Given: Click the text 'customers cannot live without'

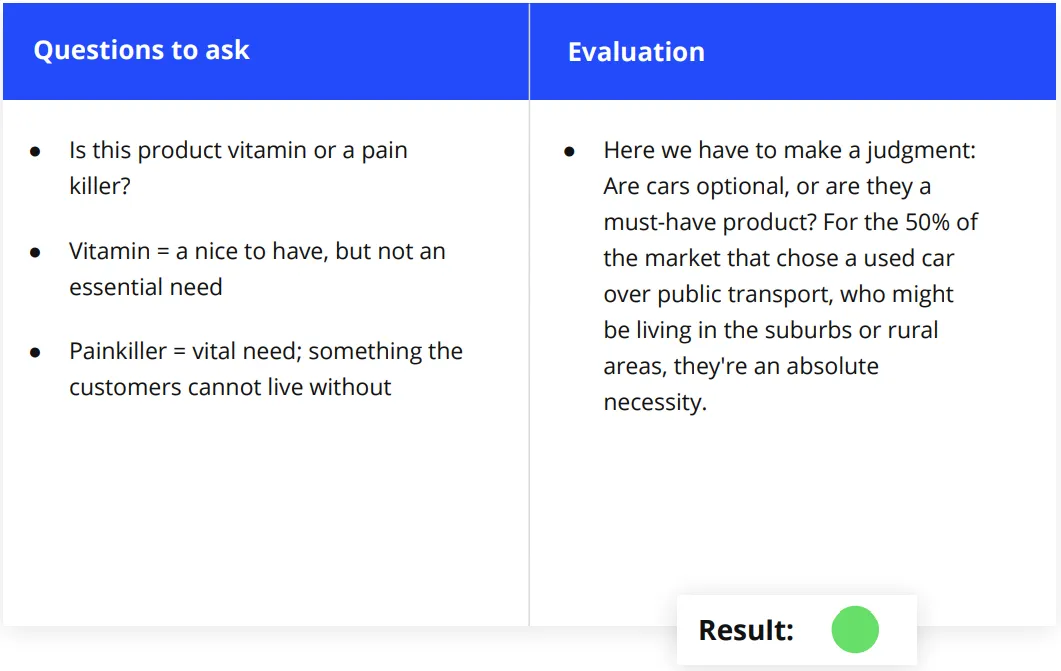Looking at the screenshot, I should (x=230, y=387).
